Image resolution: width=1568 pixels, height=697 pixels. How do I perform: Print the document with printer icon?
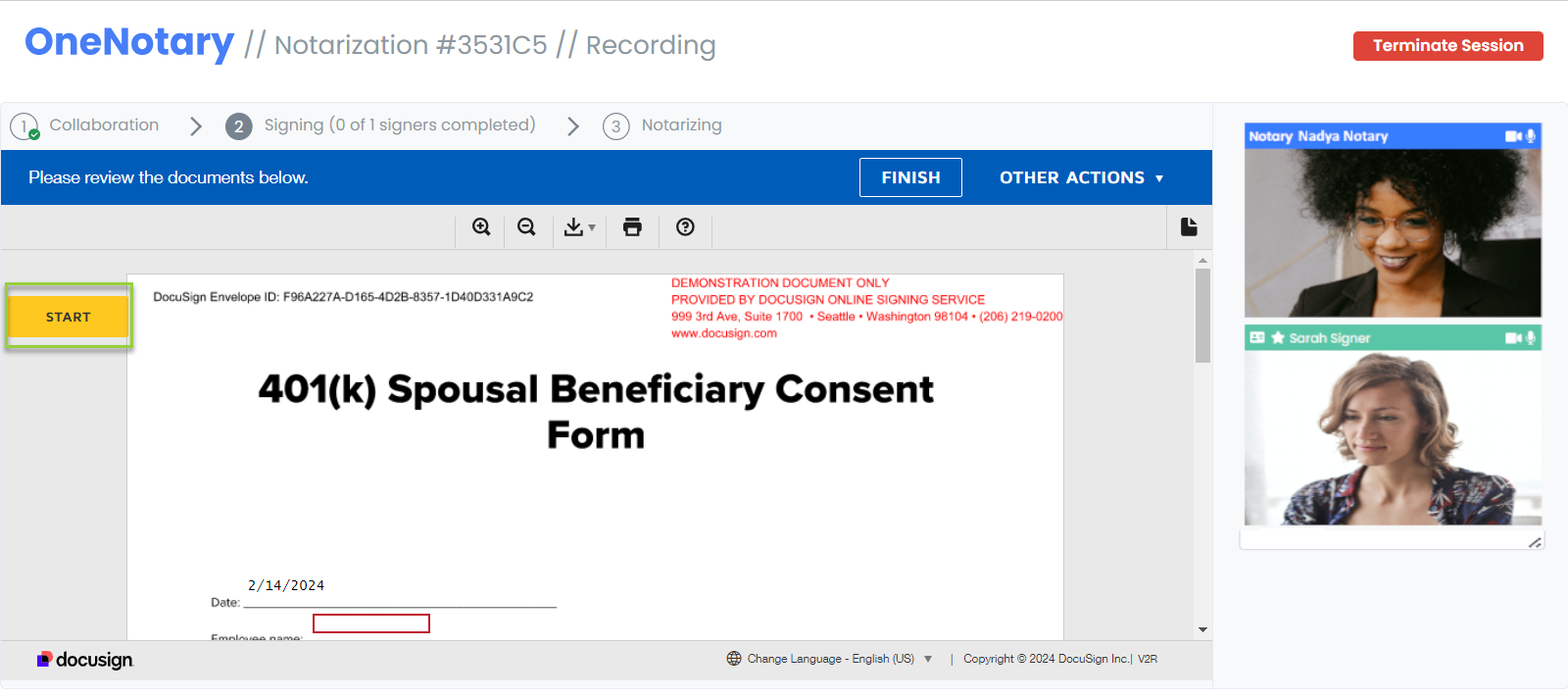coord(632,227)
